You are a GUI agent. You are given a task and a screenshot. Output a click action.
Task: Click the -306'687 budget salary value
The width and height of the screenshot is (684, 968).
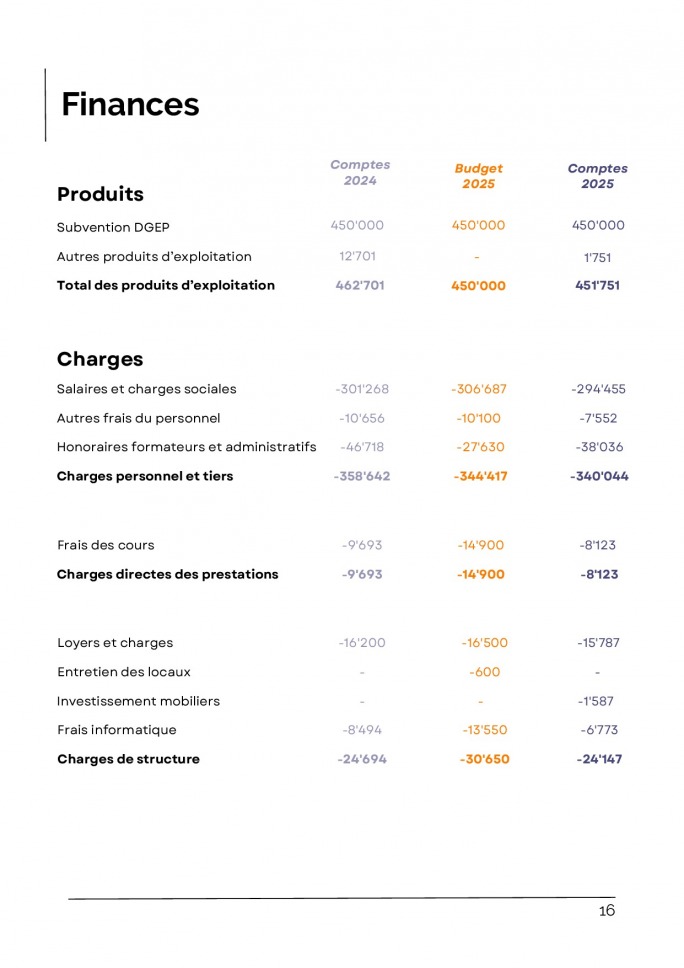point(478,389)
